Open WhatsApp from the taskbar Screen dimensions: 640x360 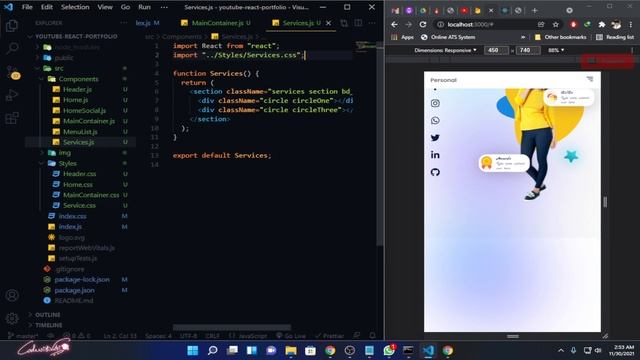pos(389,350)
